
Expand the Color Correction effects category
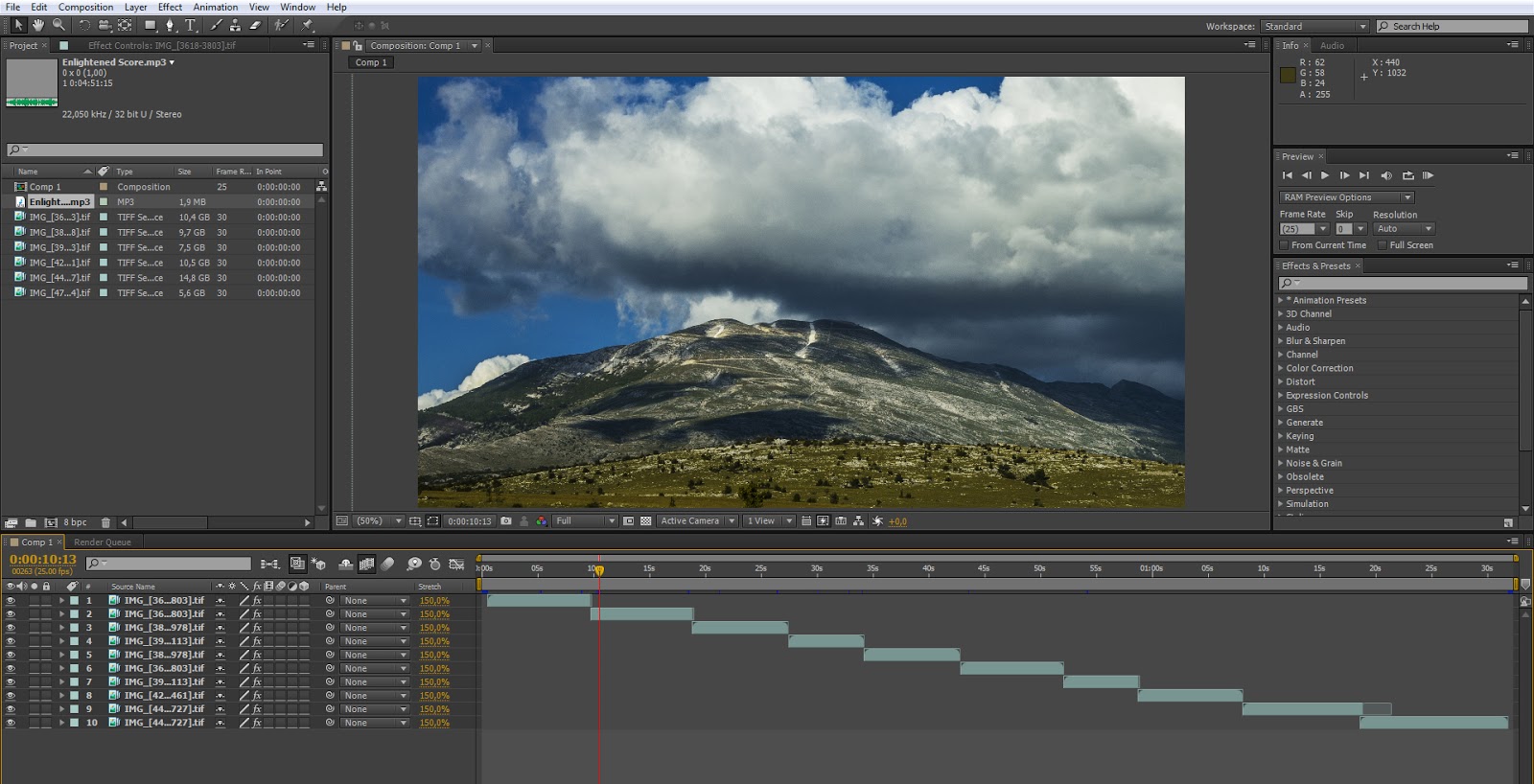pyautogui.click(x=1280, y=368)
